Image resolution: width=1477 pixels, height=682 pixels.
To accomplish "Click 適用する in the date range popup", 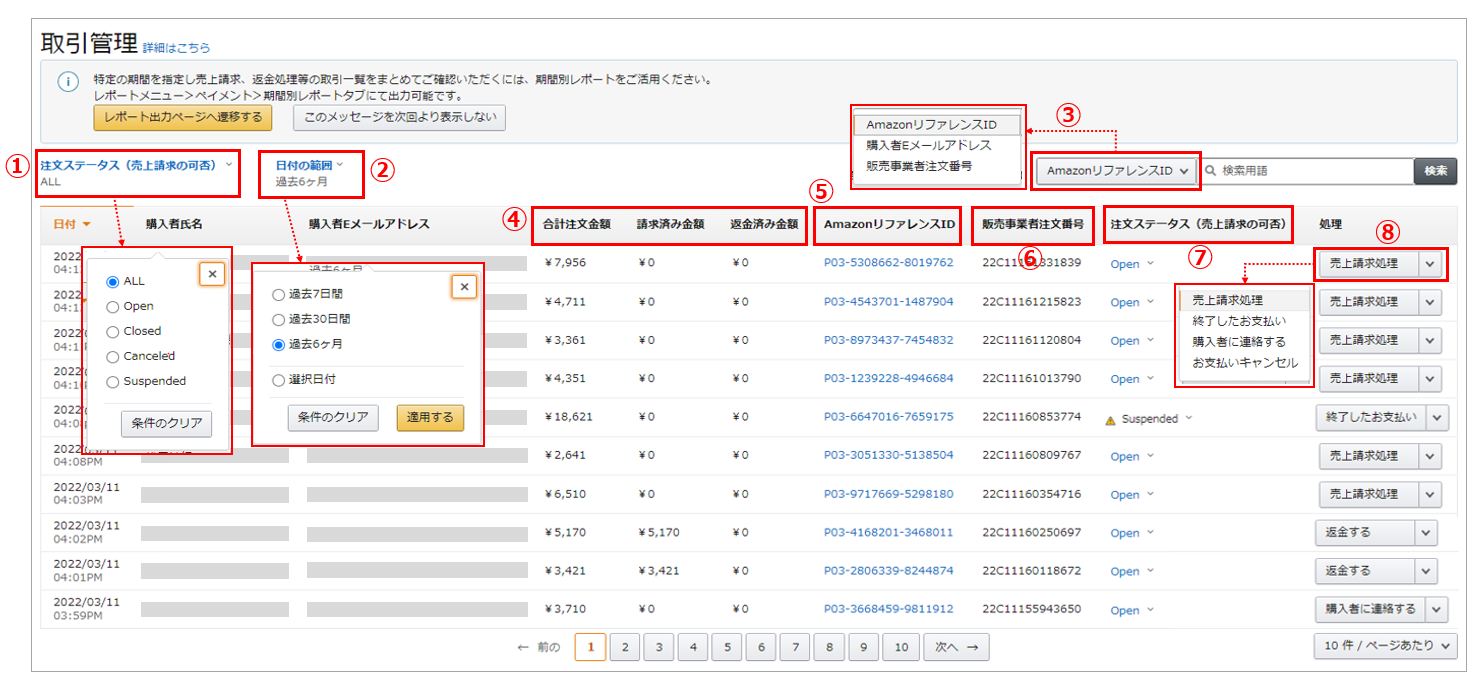I will coord(430,419).
